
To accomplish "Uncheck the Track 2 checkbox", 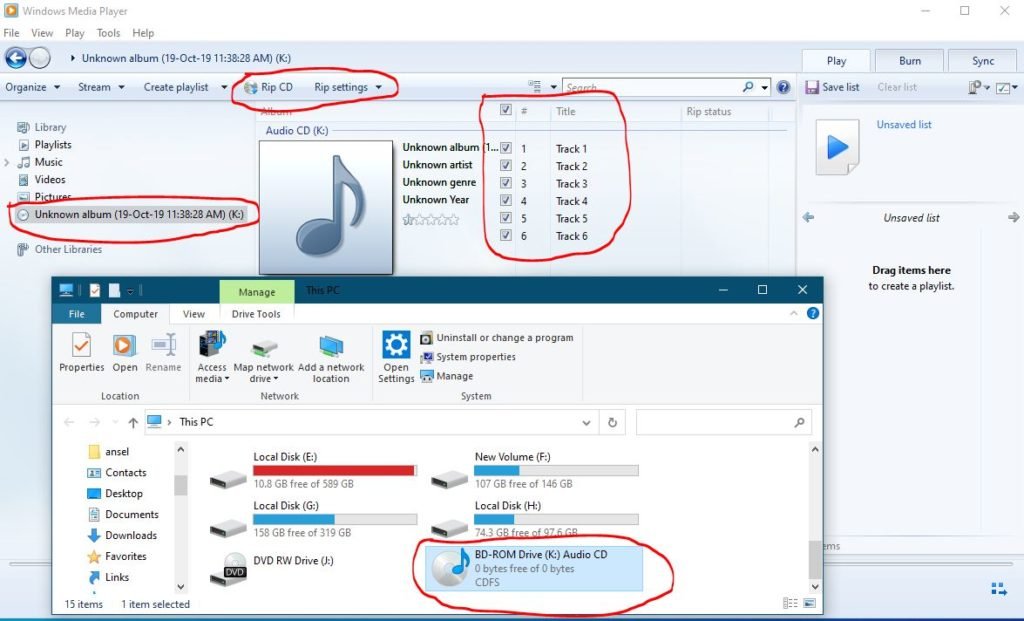I will point(505,165).
